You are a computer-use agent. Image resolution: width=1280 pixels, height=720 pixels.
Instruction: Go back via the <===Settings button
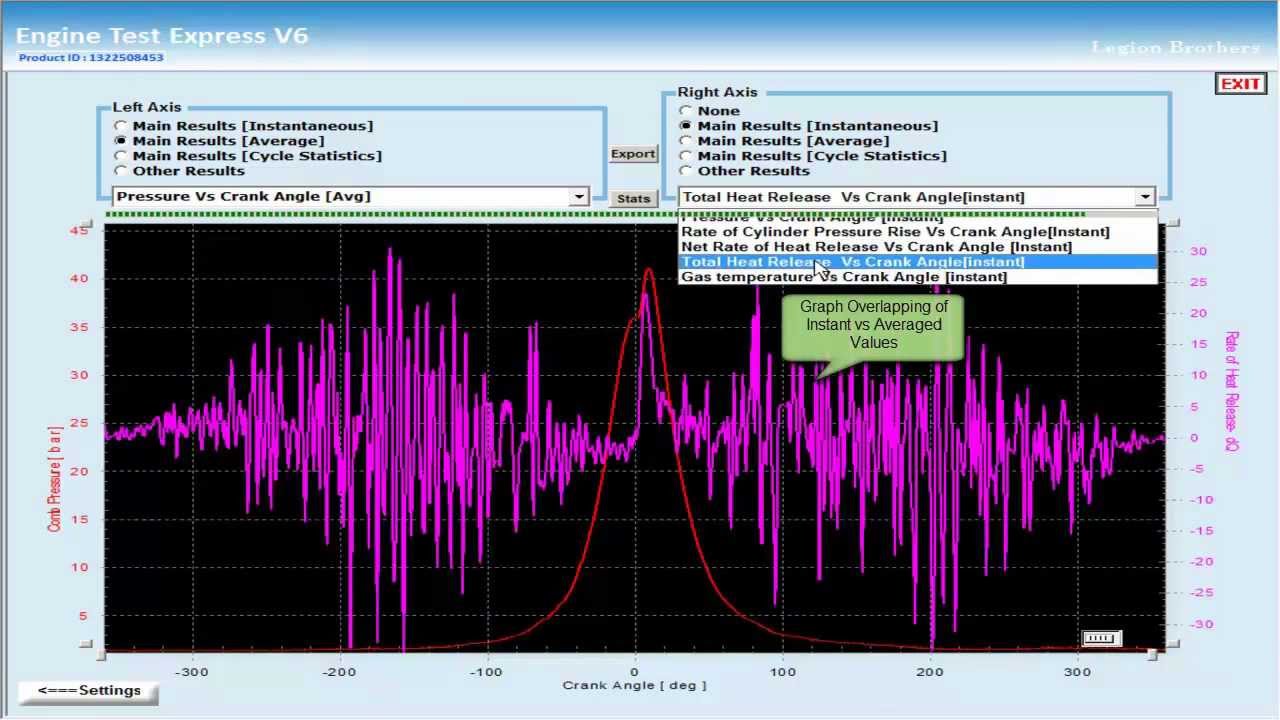click(x=89, y=691)
